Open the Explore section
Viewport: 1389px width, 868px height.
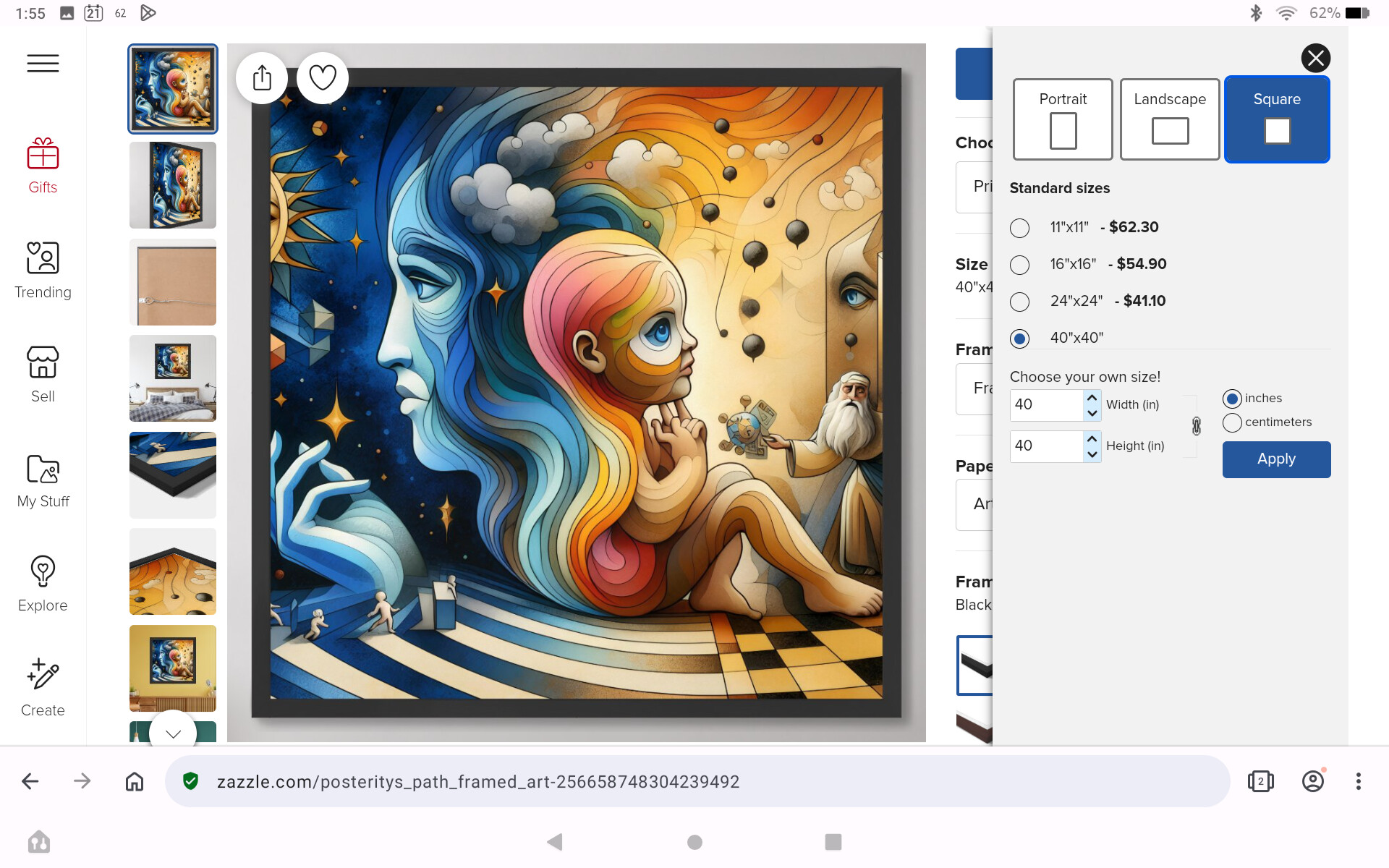point(43,584)
